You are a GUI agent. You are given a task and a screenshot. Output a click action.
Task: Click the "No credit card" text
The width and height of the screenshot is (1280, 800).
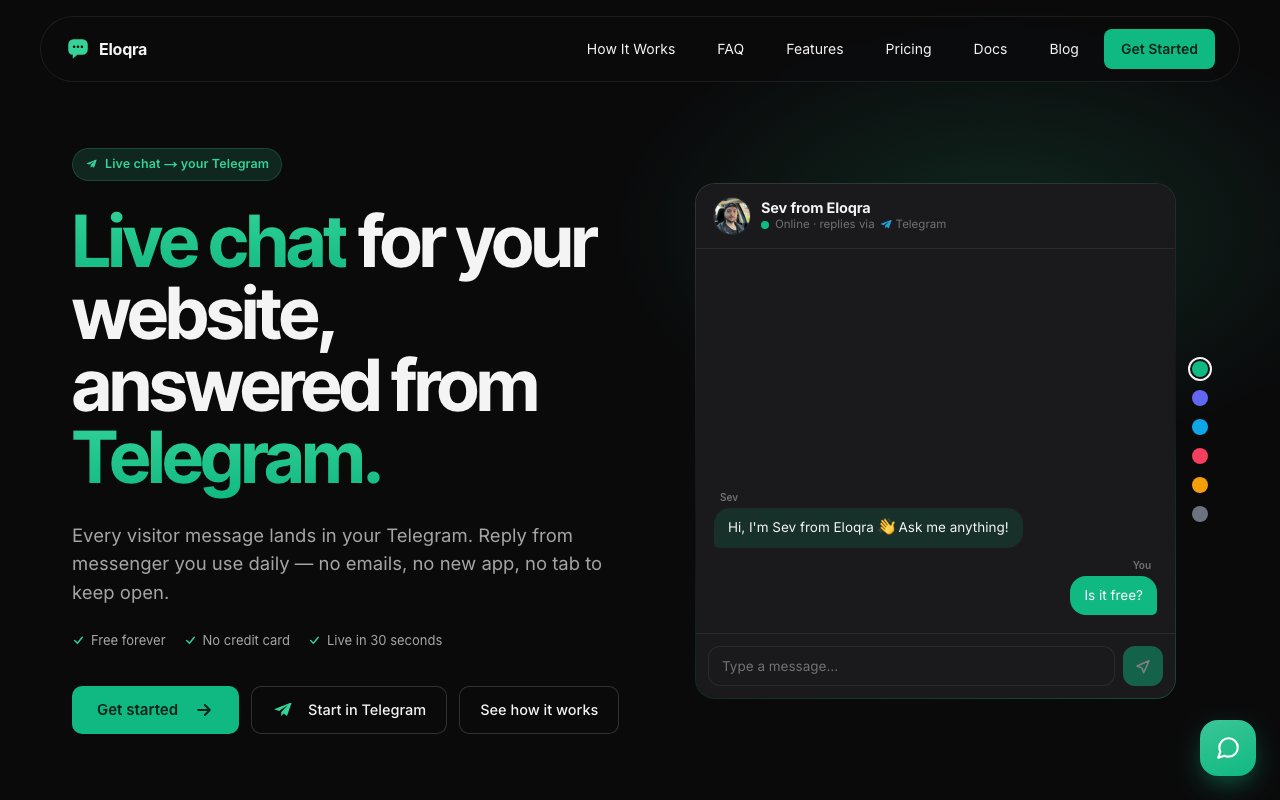246,640
